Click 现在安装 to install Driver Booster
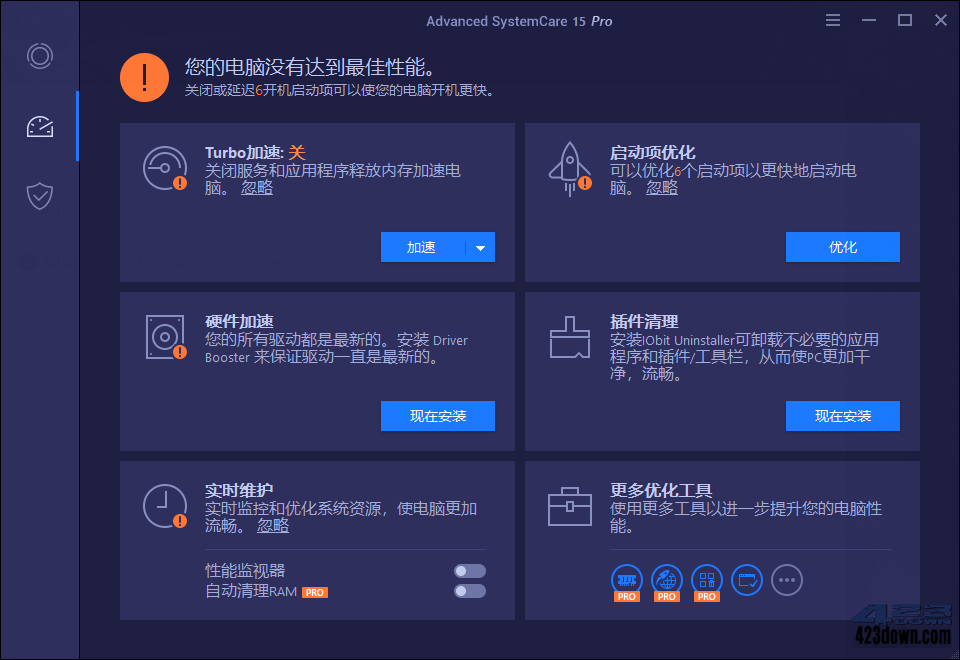The height and width of the screenshot is (660, 960). pyautogui.click(x=437, y=417)
